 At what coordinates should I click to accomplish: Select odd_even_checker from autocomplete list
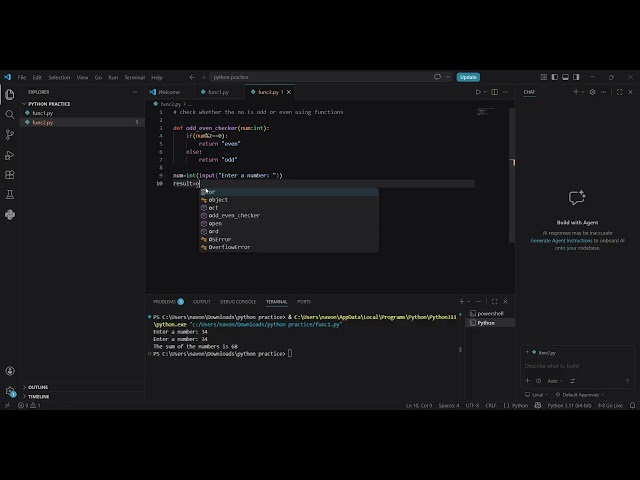coord(289,216)
